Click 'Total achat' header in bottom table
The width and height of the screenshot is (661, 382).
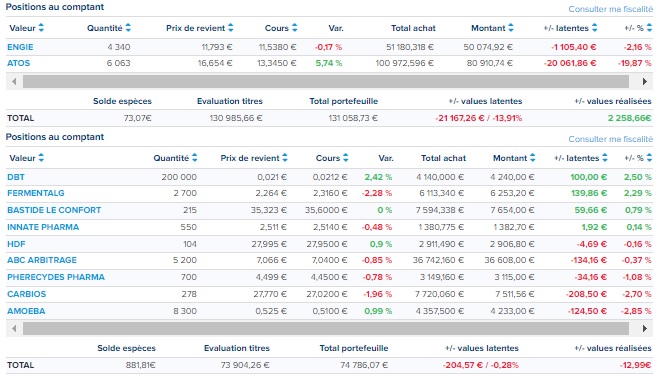click(x=443, y=158)
